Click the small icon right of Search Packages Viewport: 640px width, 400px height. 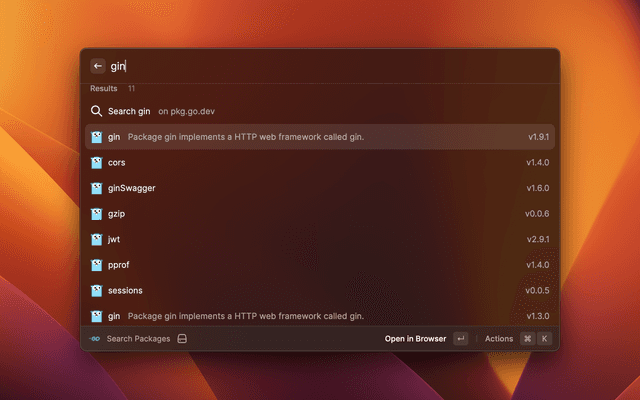[x=182, y=339]
